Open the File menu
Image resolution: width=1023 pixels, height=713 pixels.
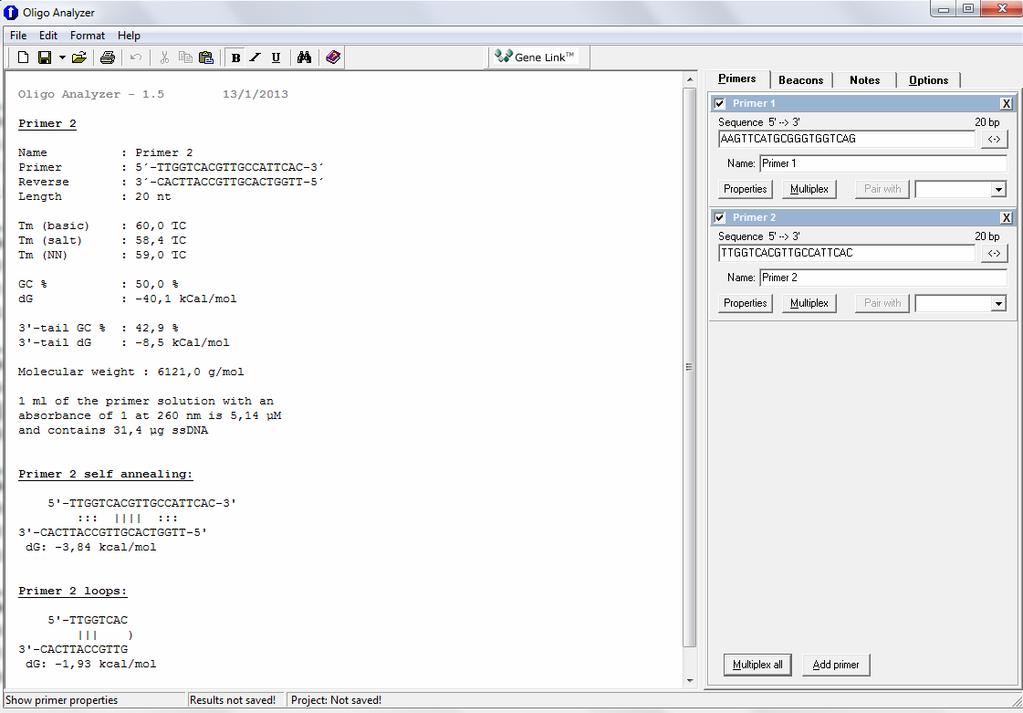tap(18, 35)
